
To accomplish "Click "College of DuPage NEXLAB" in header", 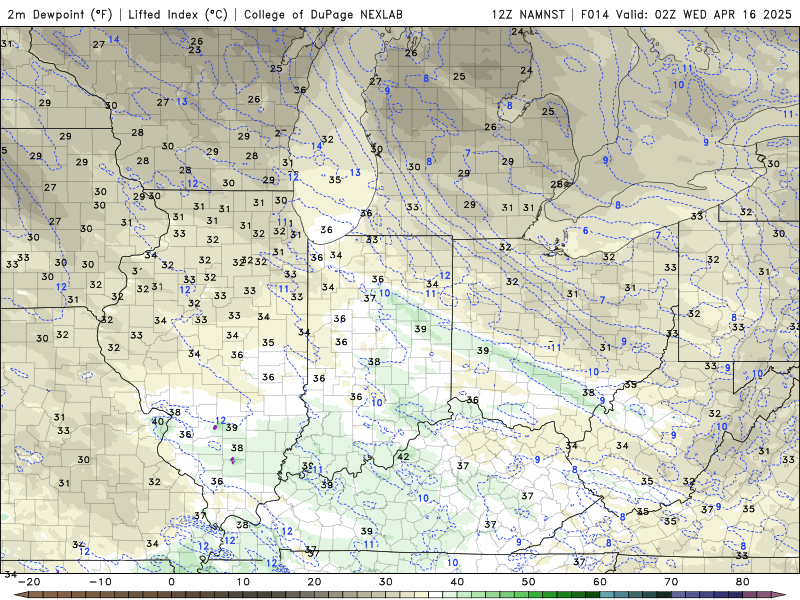I will pyautogui.click(x=323, y=14).
